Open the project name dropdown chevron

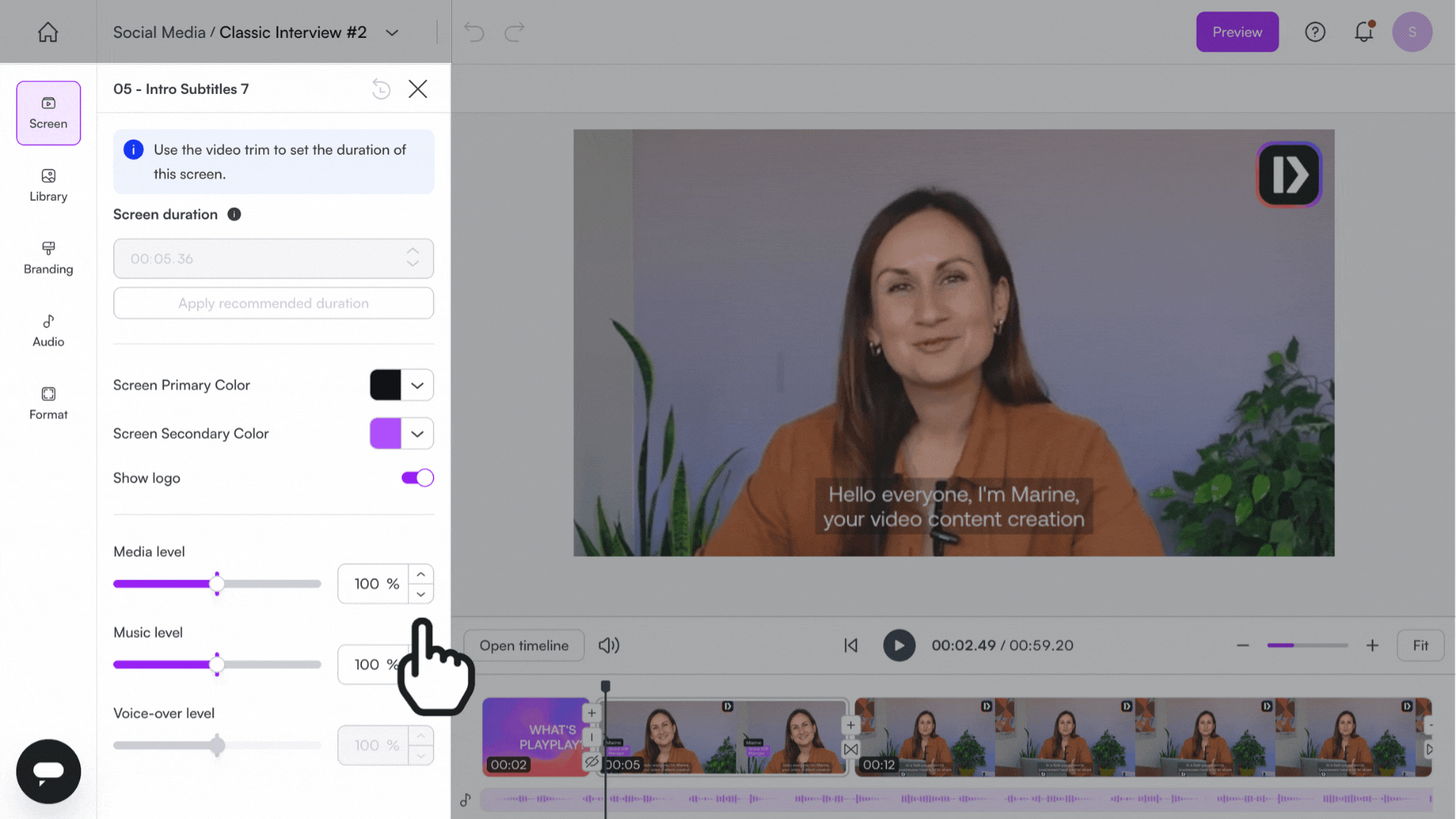click(x=392, y=33)
